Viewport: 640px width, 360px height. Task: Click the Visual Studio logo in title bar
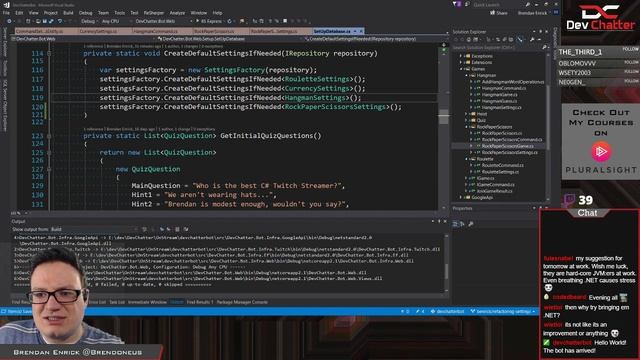click(6, 5)
